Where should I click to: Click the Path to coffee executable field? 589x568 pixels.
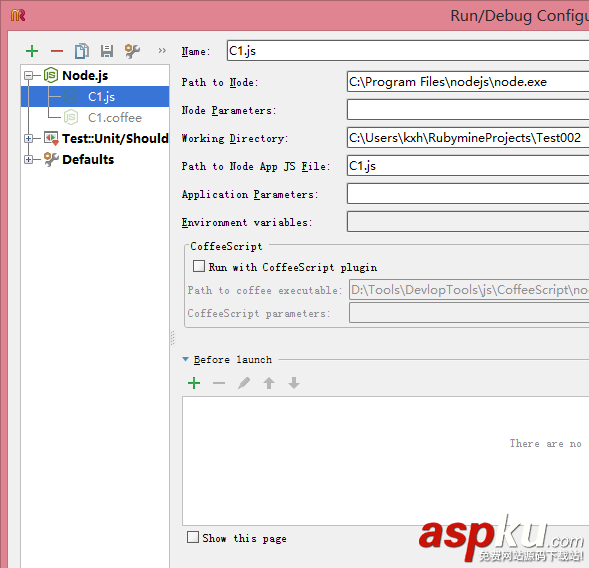(469, 290)
